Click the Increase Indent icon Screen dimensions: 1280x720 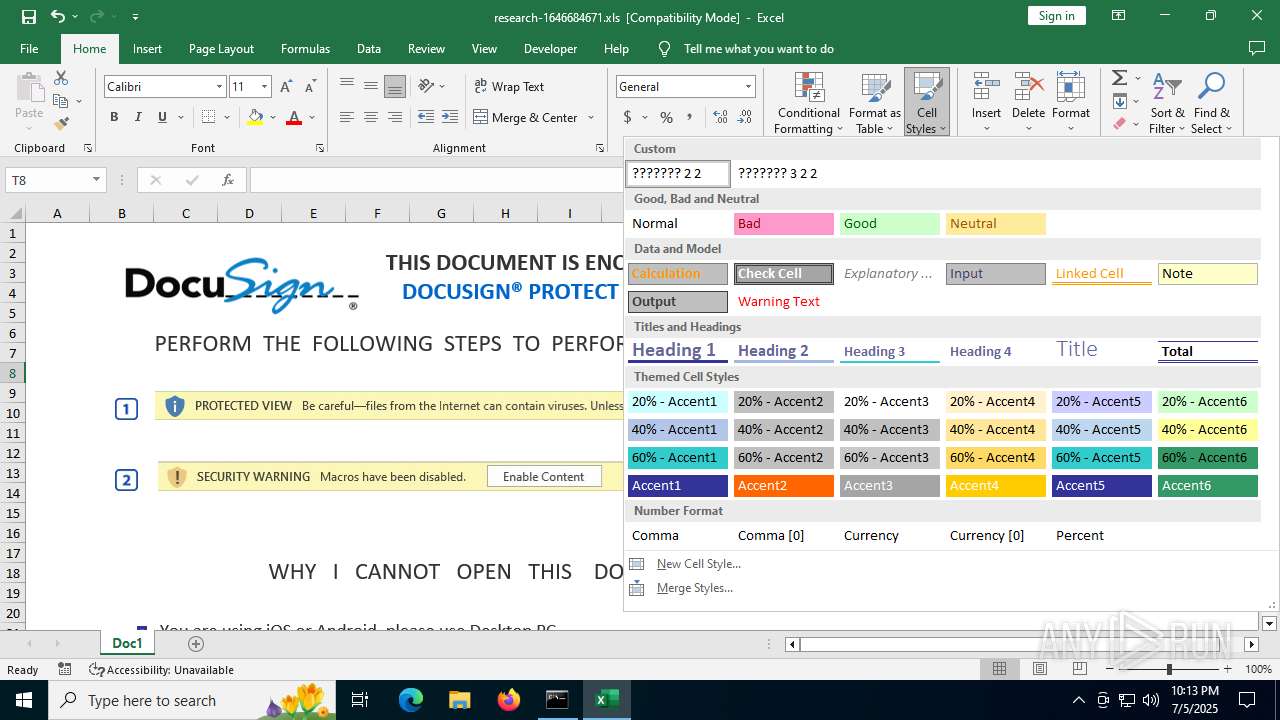point(450,117)
